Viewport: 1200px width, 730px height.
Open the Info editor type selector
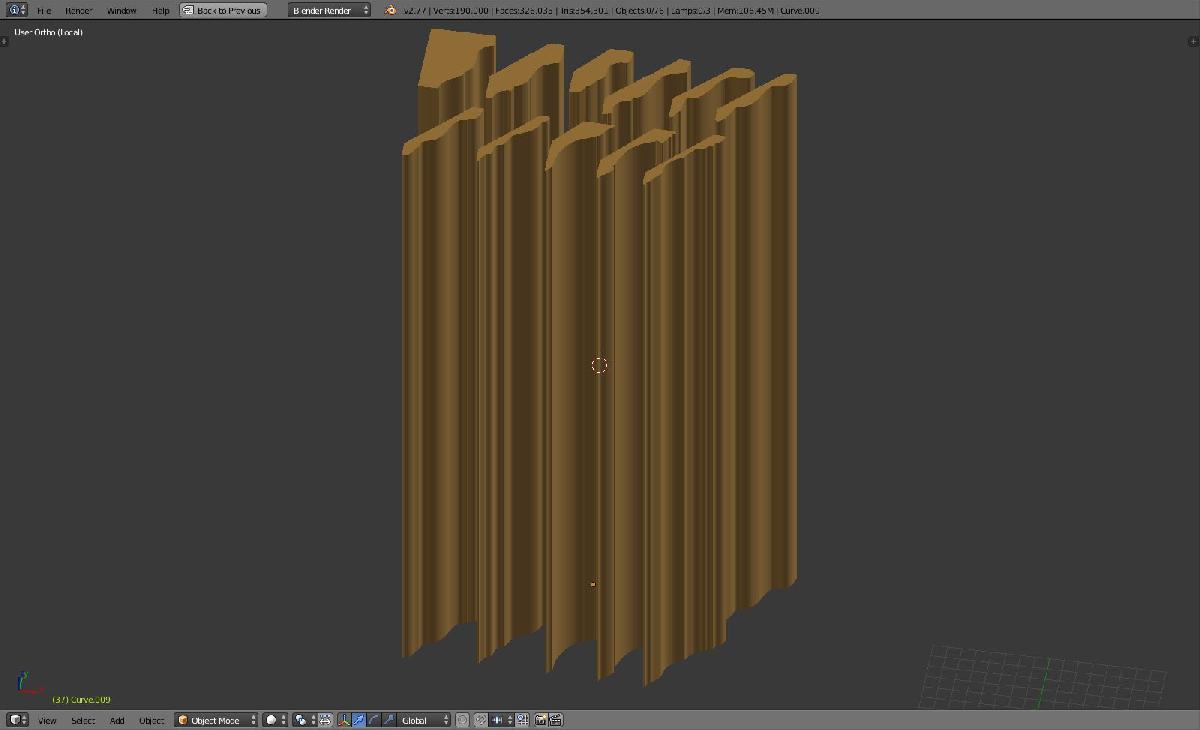pyautogui.click(x=16, y=10)
